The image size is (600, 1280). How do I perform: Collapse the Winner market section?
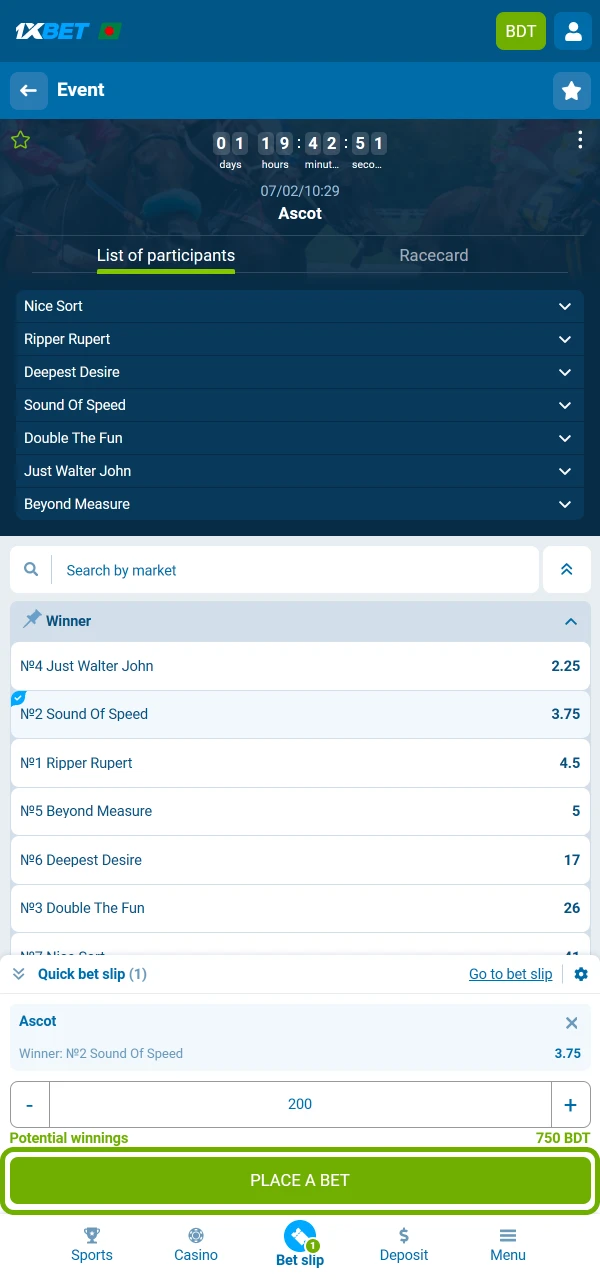(571, 620)
